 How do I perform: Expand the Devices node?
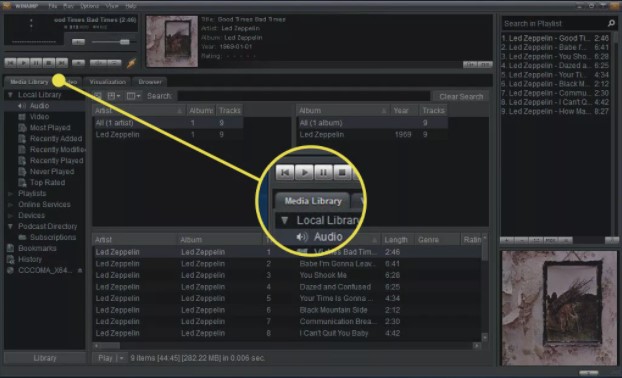coord(11,215)
